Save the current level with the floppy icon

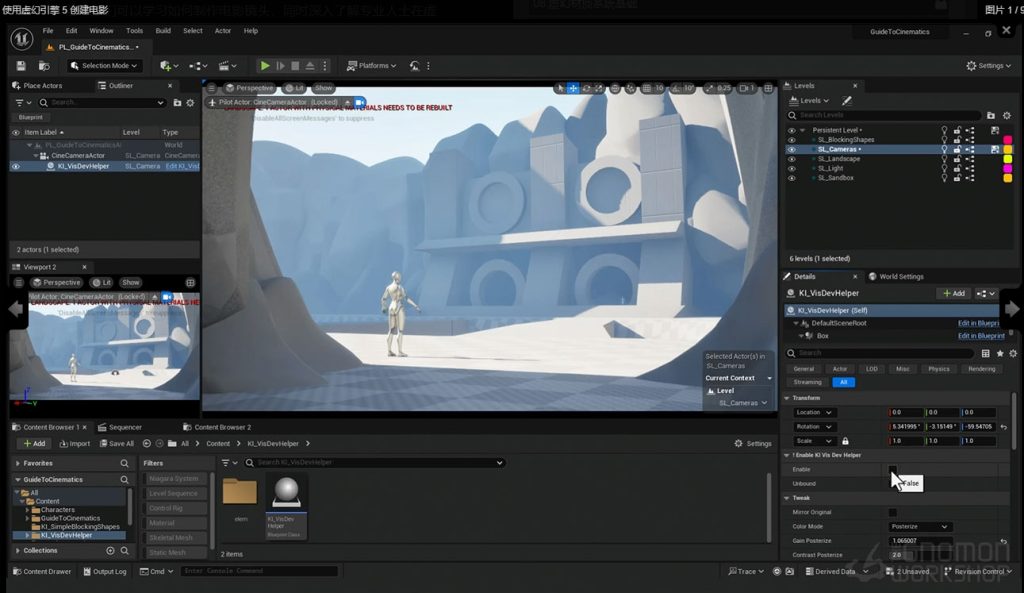point(21,66)
